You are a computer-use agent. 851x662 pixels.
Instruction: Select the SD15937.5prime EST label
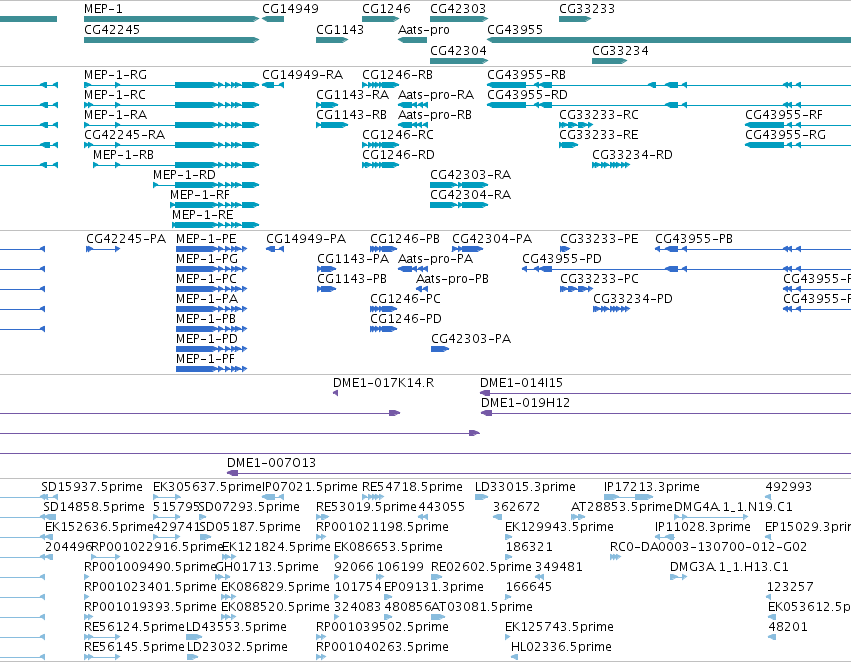click(92, 487)
